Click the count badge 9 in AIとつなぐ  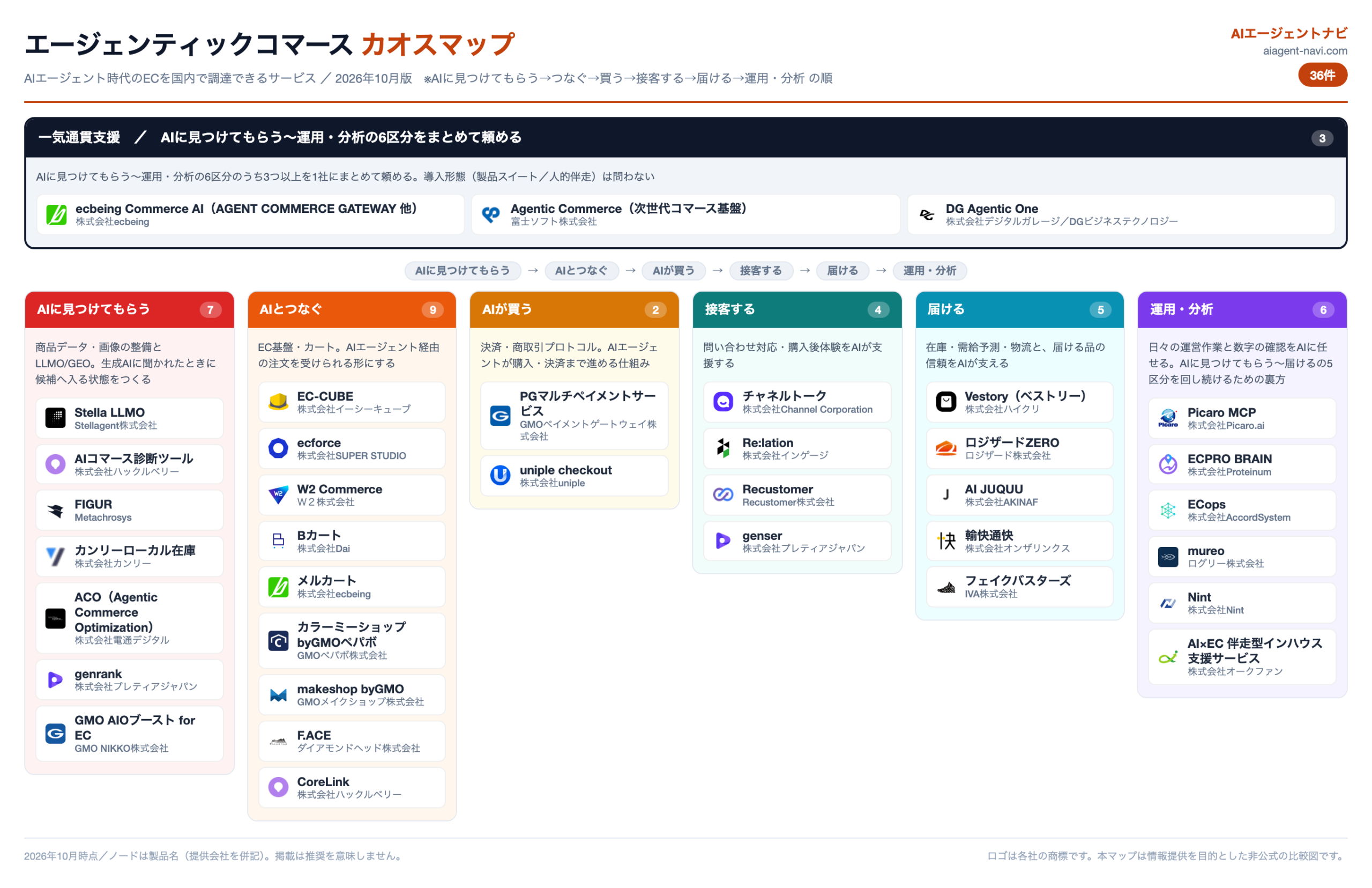pyautogui.click(x=433, y=309)
